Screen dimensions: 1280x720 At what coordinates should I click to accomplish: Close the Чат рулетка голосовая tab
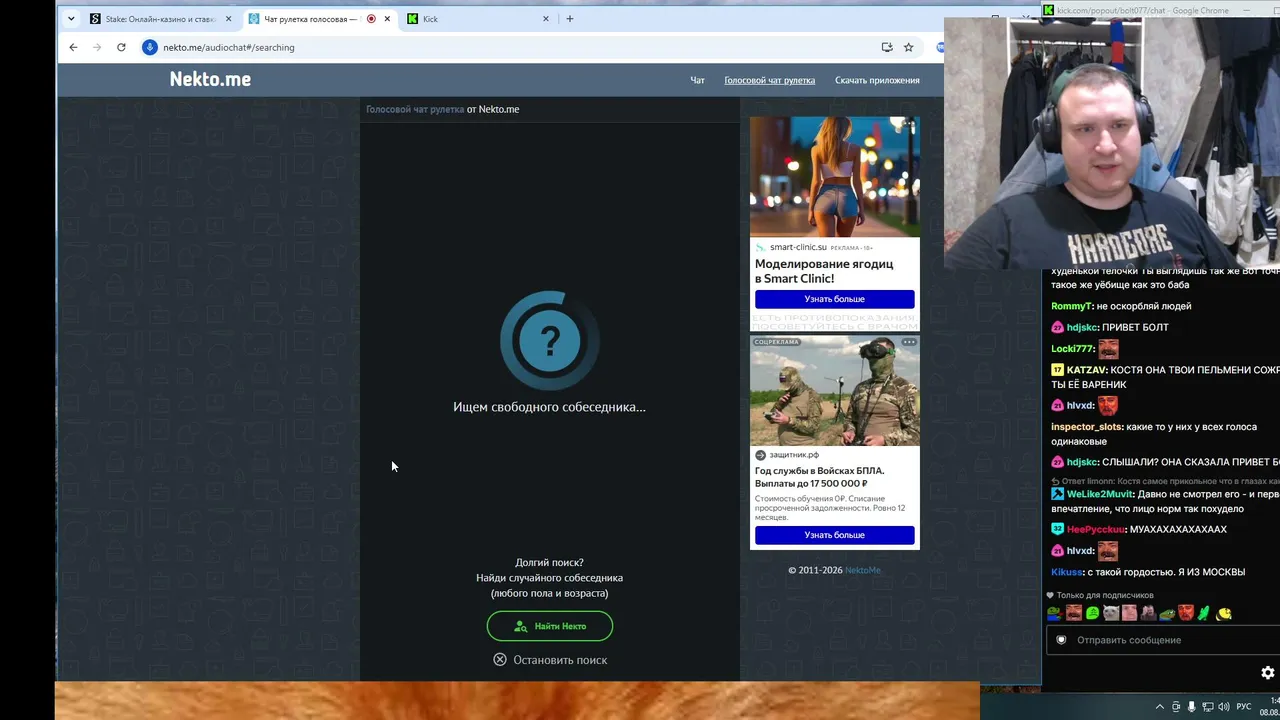(387, 19)
